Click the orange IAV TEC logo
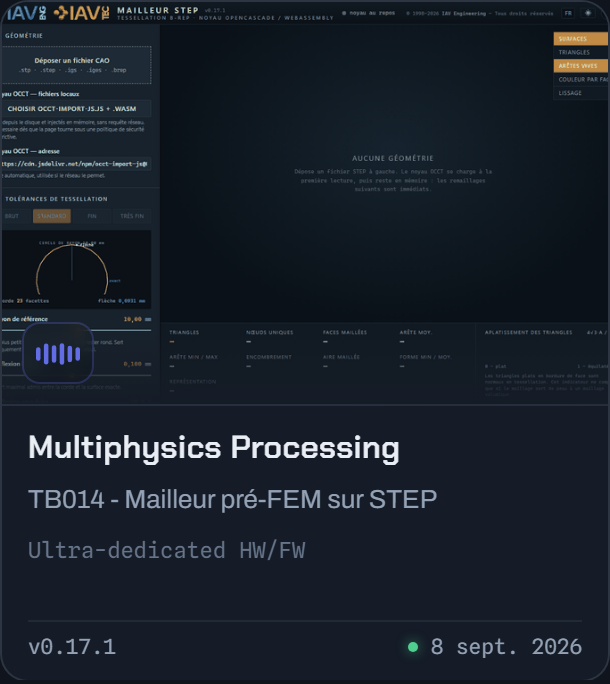The width and height of the screenshot is (610, 684). (x=81, y=13)
